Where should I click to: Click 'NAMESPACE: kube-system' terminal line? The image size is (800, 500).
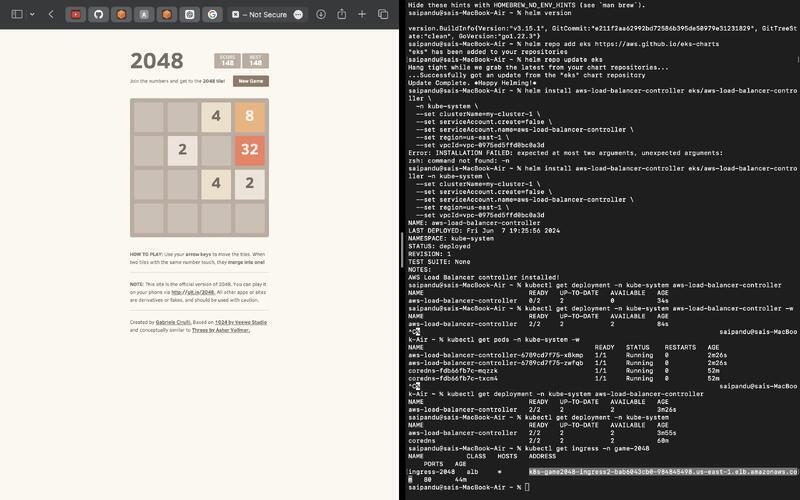point(451,238)
